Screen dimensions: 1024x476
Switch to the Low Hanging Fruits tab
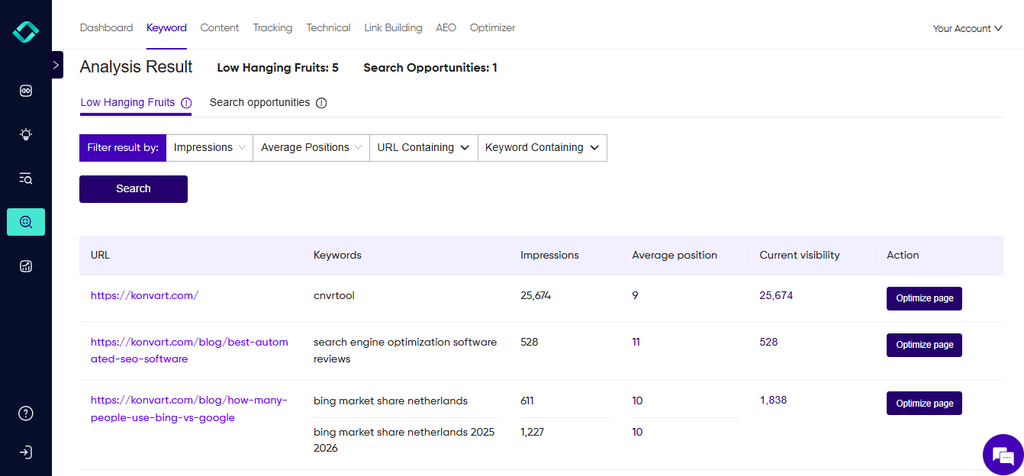tap(127, 103)
